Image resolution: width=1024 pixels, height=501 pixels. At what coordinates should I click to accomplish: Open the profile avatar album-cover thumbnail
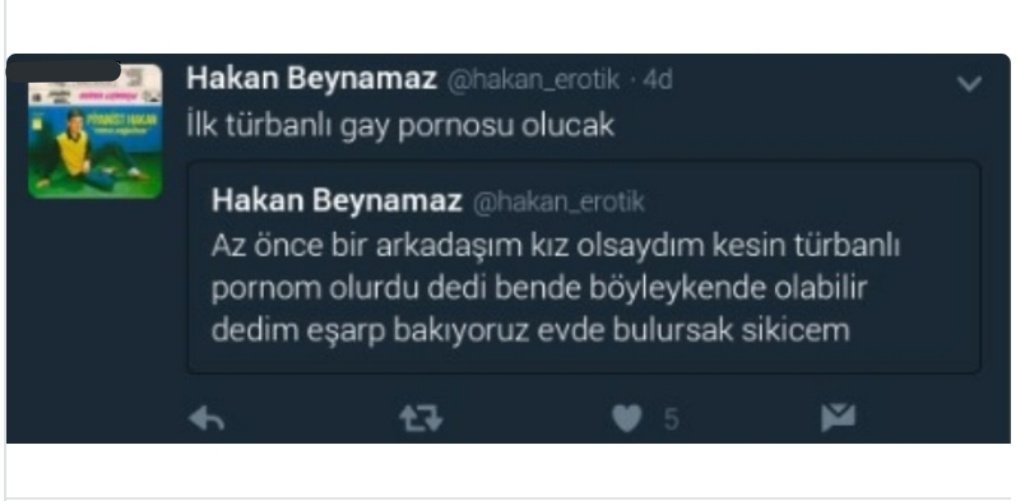(95, 131)
